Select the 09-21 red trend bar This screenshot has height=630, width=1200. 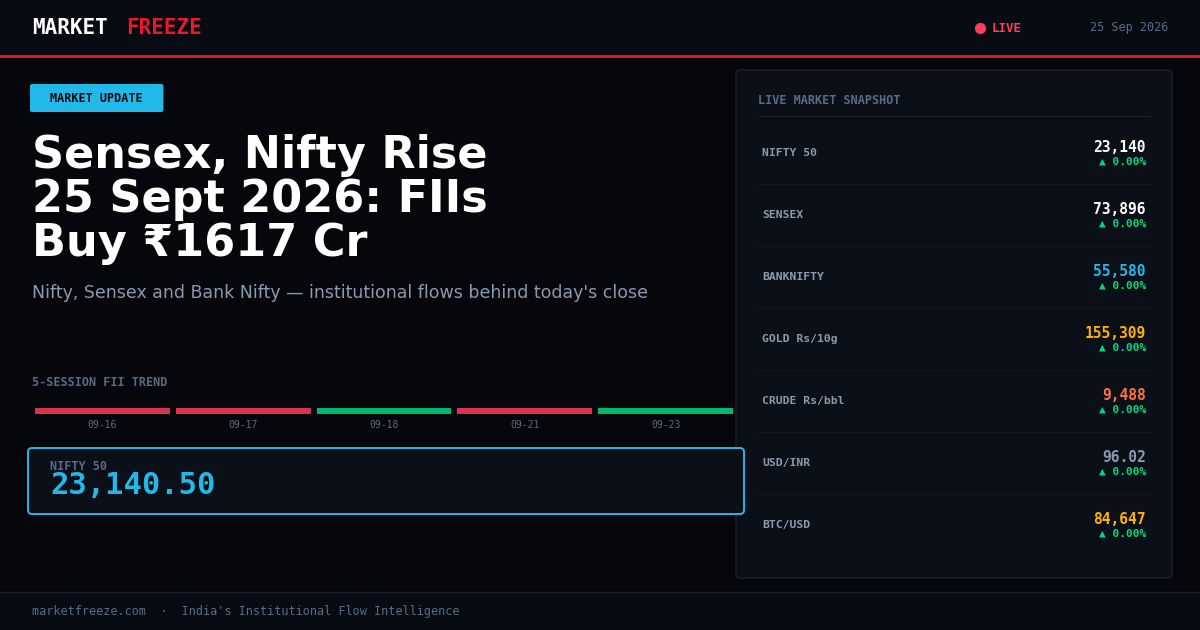coord(524,411)
